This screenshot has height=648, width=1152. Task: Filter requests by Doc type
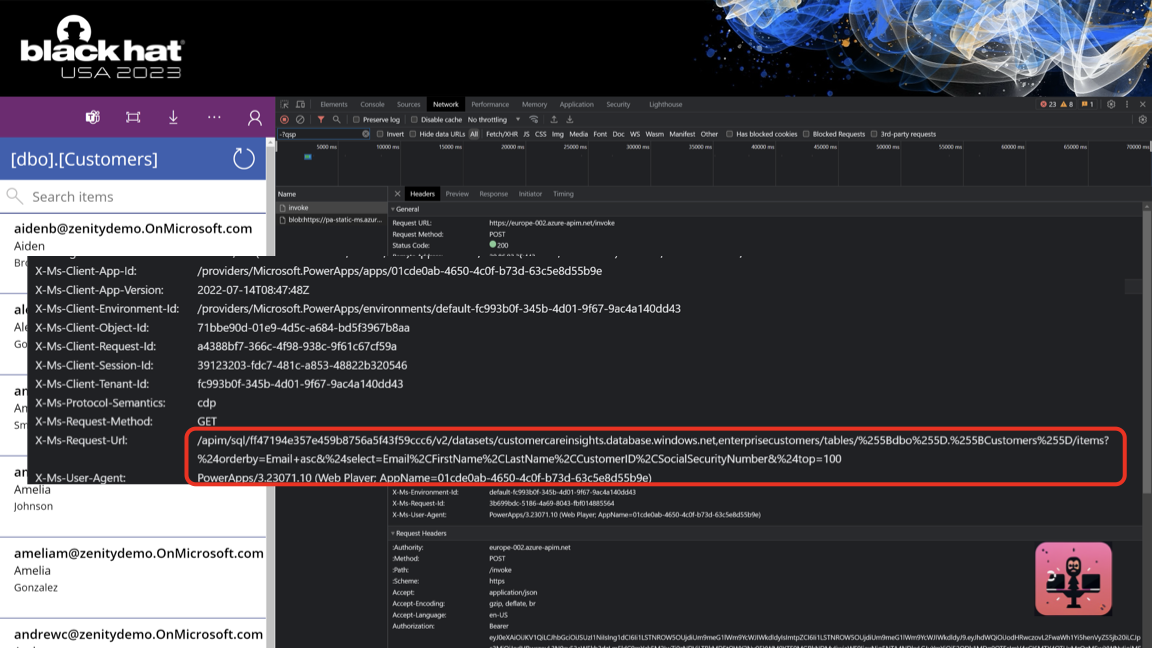(x=619, y=134)
